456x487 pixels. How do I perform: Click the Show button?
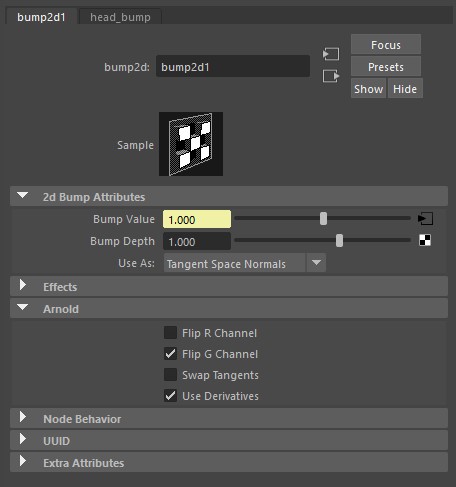[368, 89]
